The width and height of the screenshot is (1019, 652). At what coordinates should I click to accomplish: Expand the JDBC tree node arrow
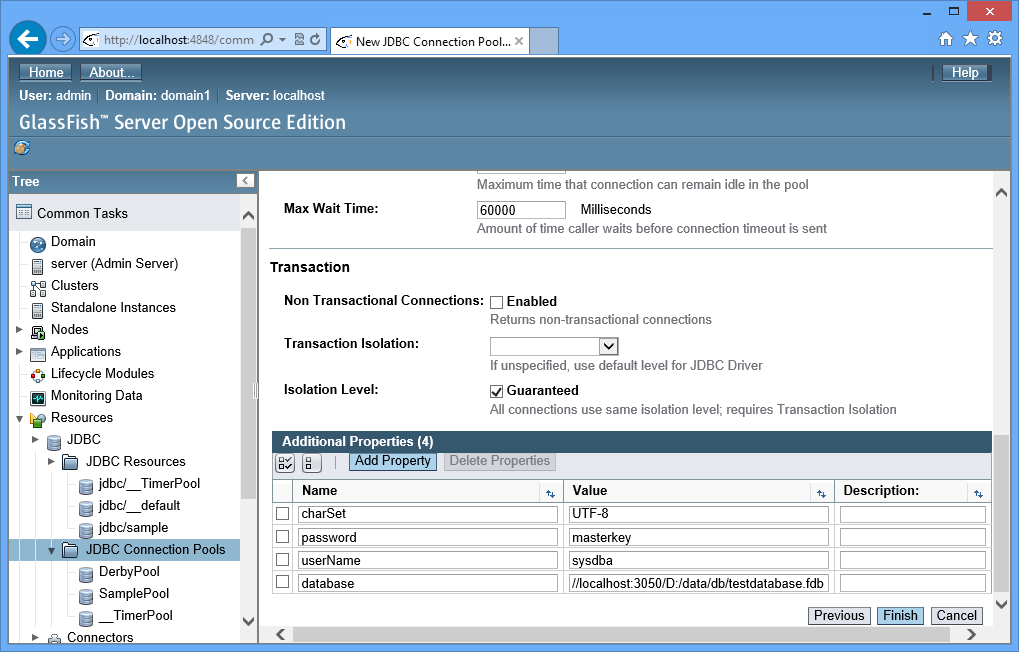36,439
